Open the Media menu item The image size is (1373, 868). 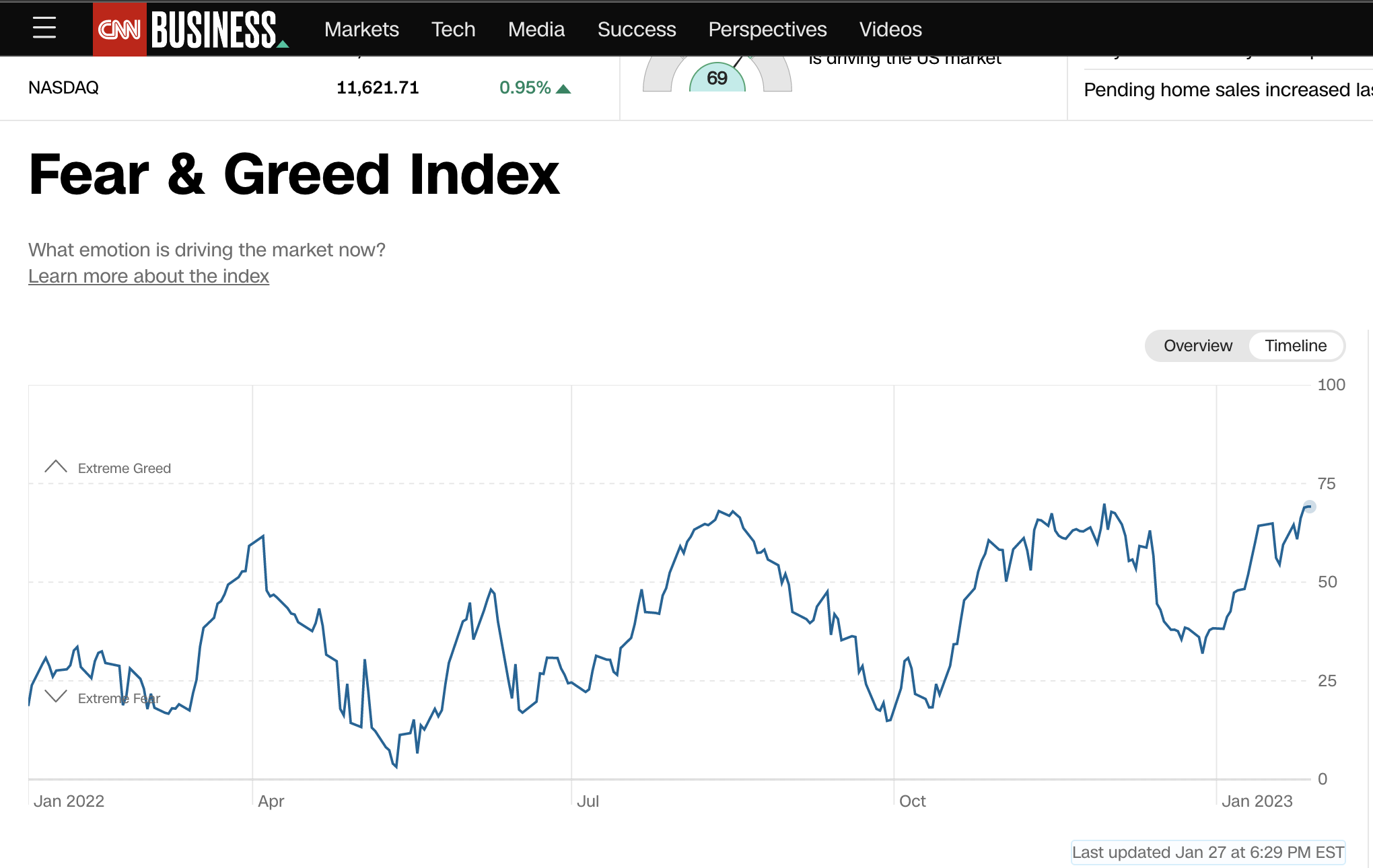point(536,29)
